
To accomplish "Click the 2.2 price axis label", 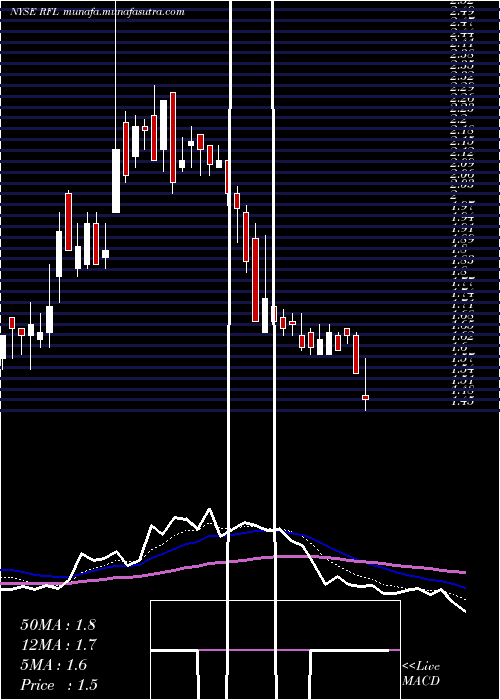I will pos(458,120).
